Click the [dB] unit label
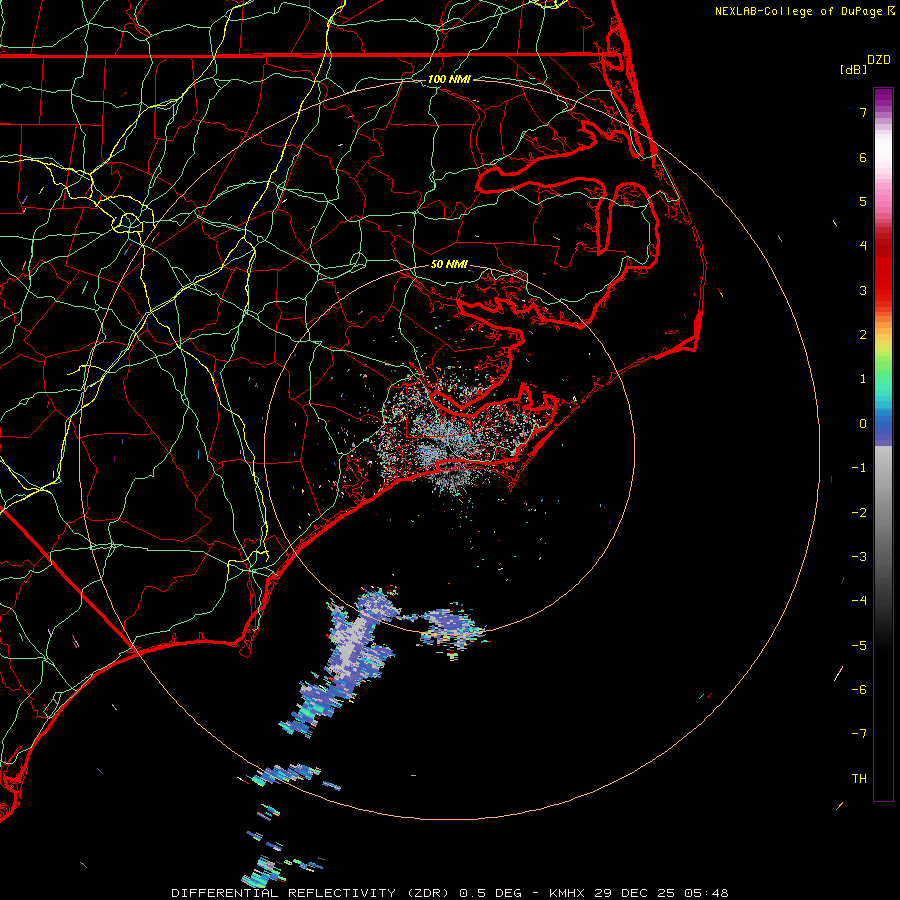Screen dimensions: 900x900 (x=854, y=69)
